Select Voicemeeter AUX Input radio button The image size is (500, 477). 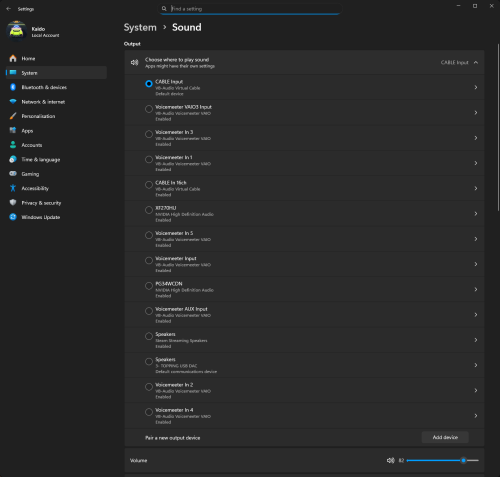coord(149,311)
